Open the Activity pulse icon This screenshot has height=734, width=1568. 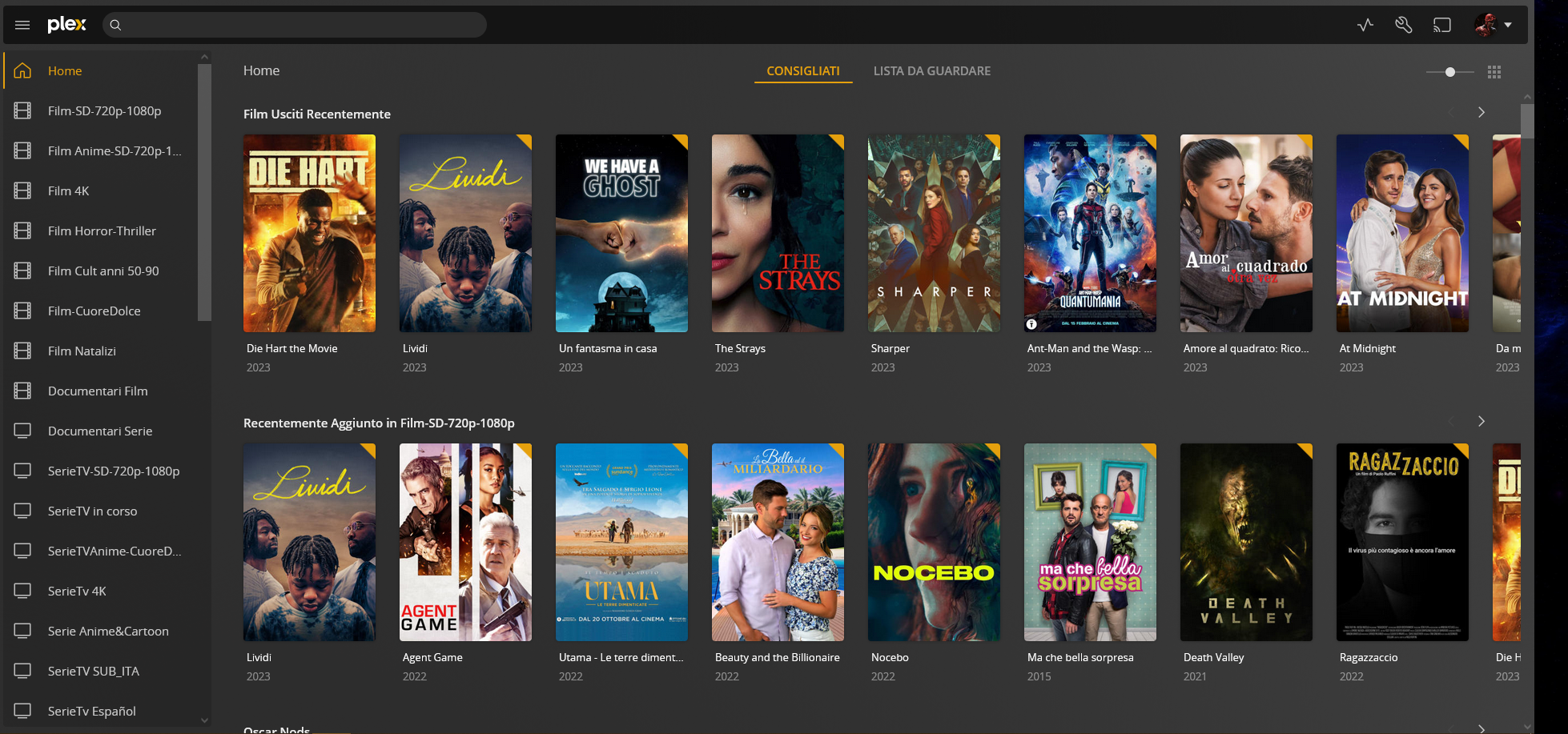pyautogui.click(x=1365, y=25)
